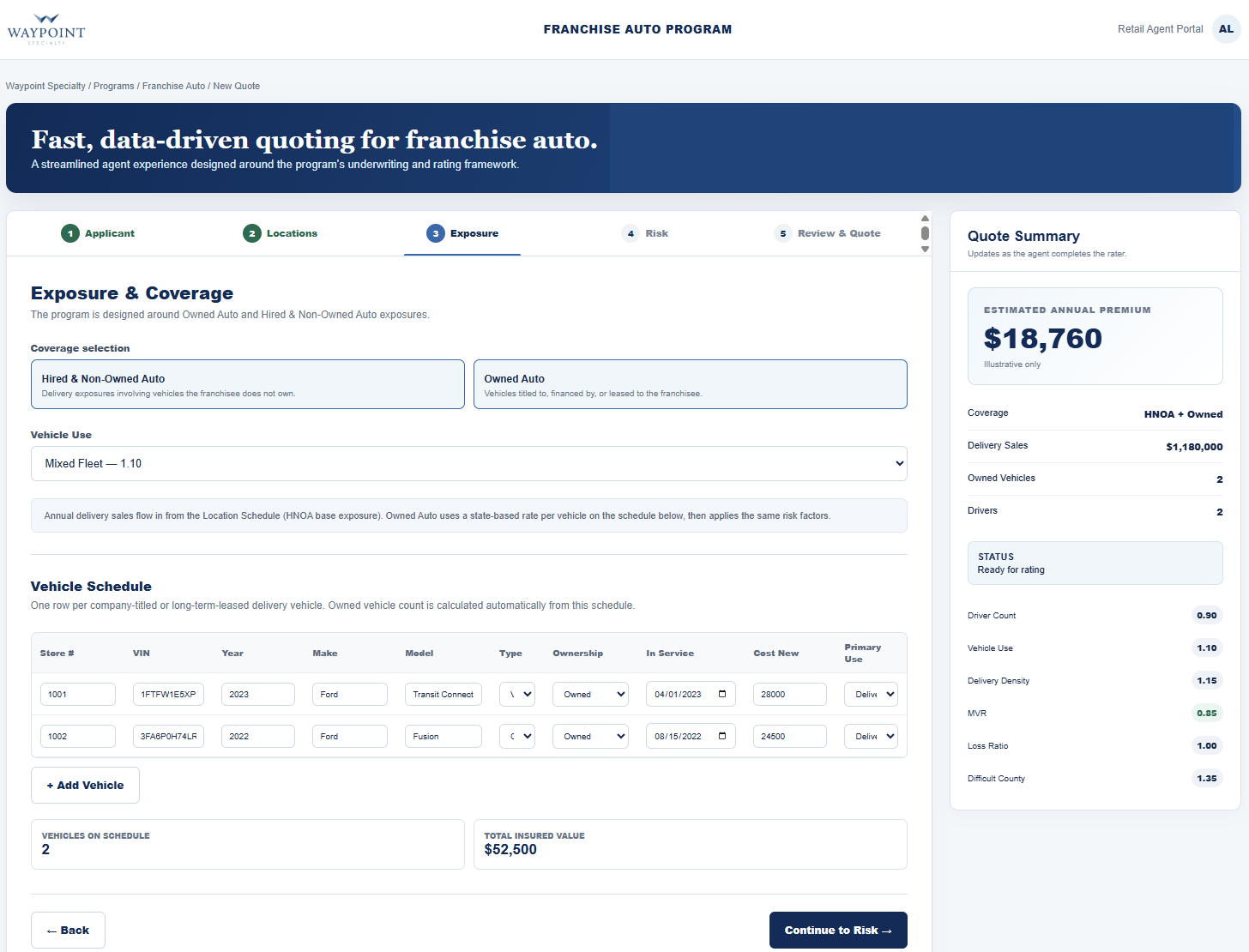1249x952 pixels.
Task: Click step 1 number badge for Applicant
Action: coord(70,233)
